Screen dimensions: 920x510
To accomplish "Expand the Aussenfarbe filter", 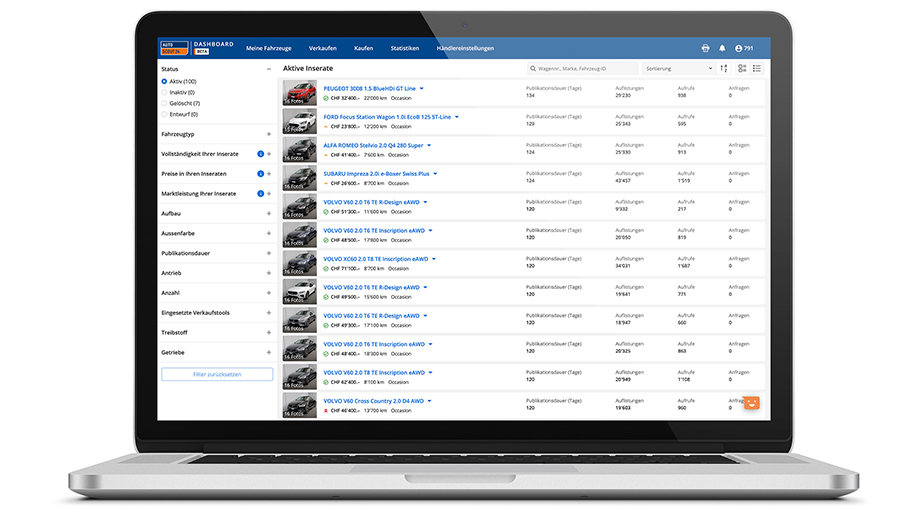I will [269, 234].
